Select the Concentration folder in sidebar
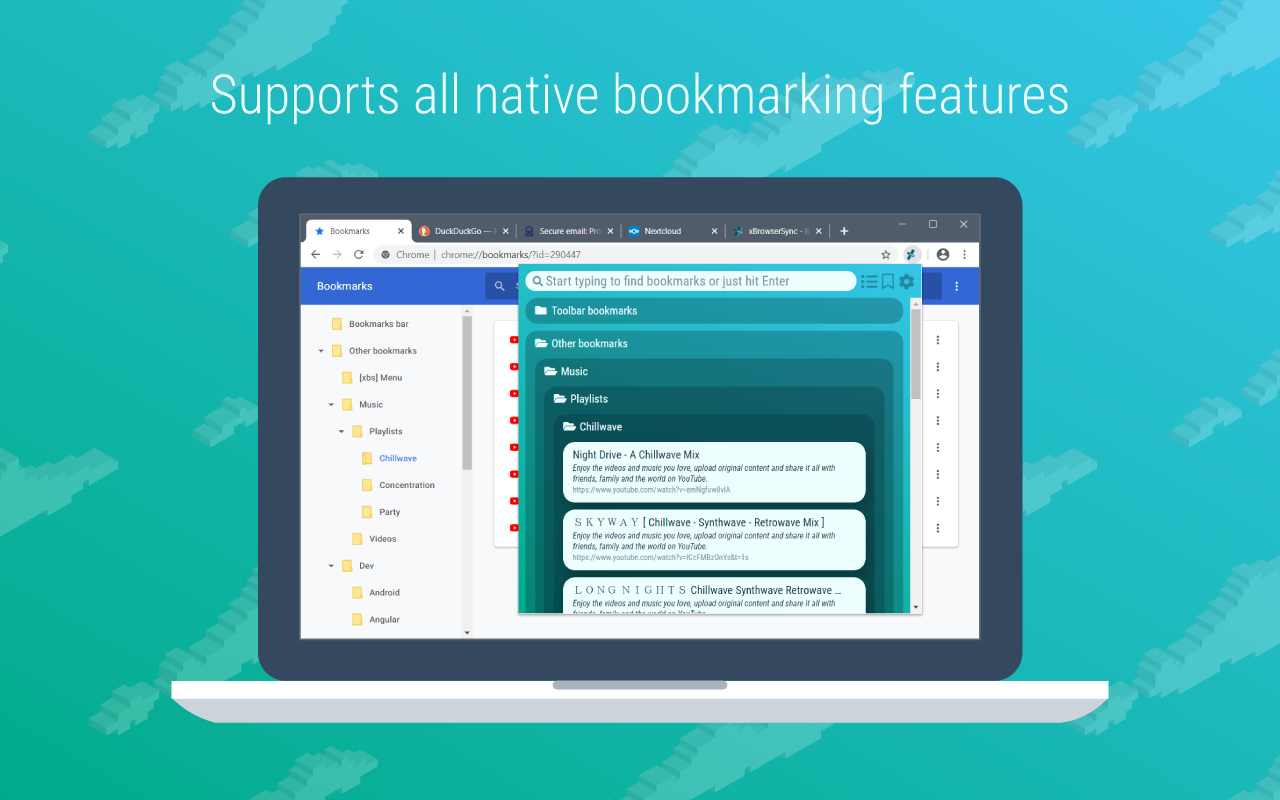Image resolution: width=1280 pixels, height=800 pixels. pos(406,485)
